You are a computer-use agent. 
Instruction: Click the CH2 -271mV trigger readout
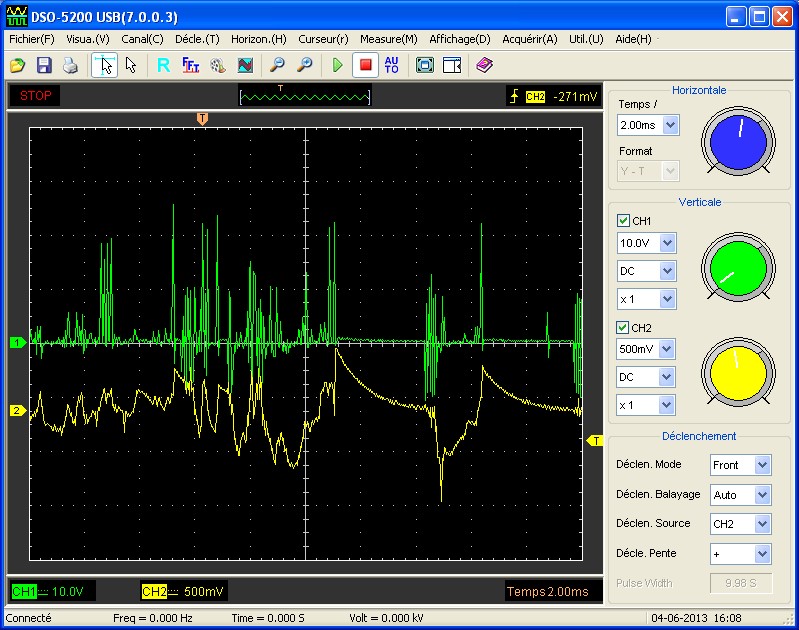click(553, 96)
